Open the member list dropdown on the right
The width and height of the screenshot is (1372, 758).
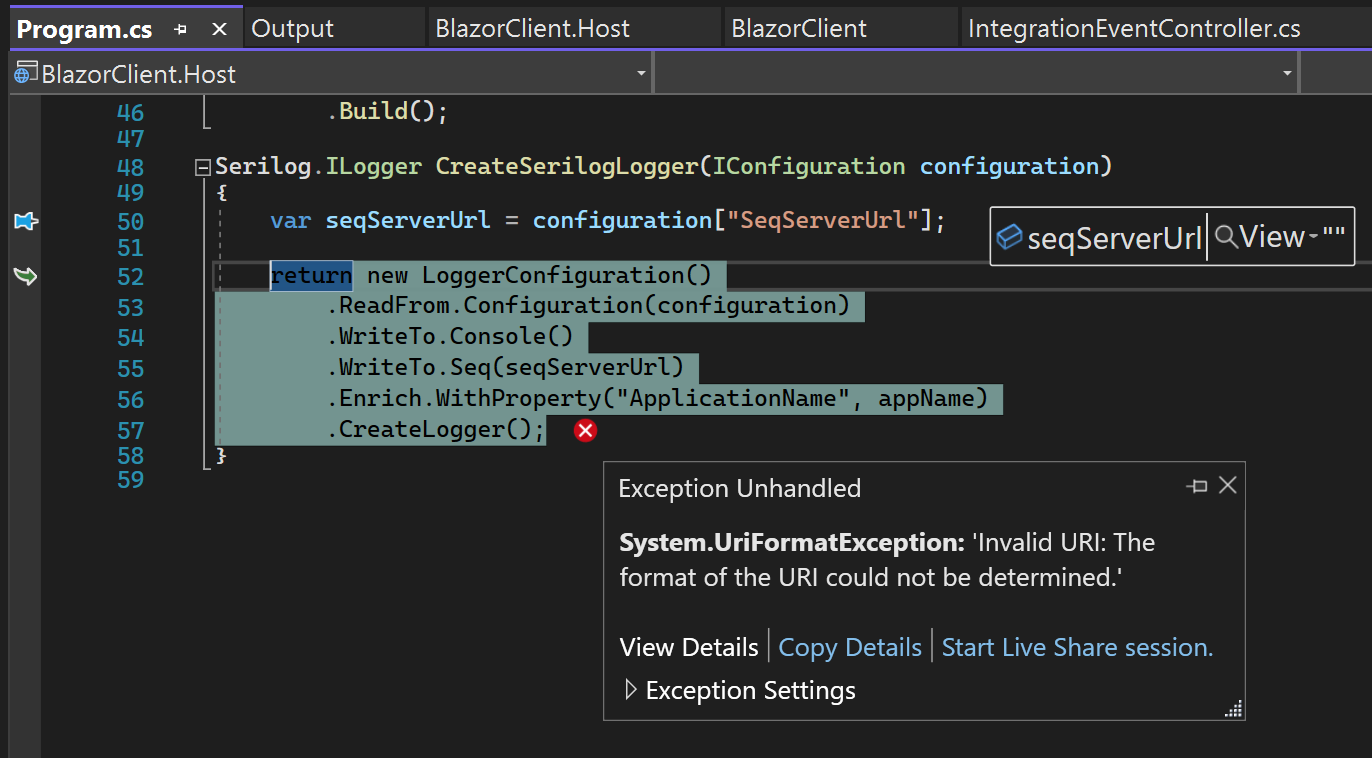(x=1286, y=72)
